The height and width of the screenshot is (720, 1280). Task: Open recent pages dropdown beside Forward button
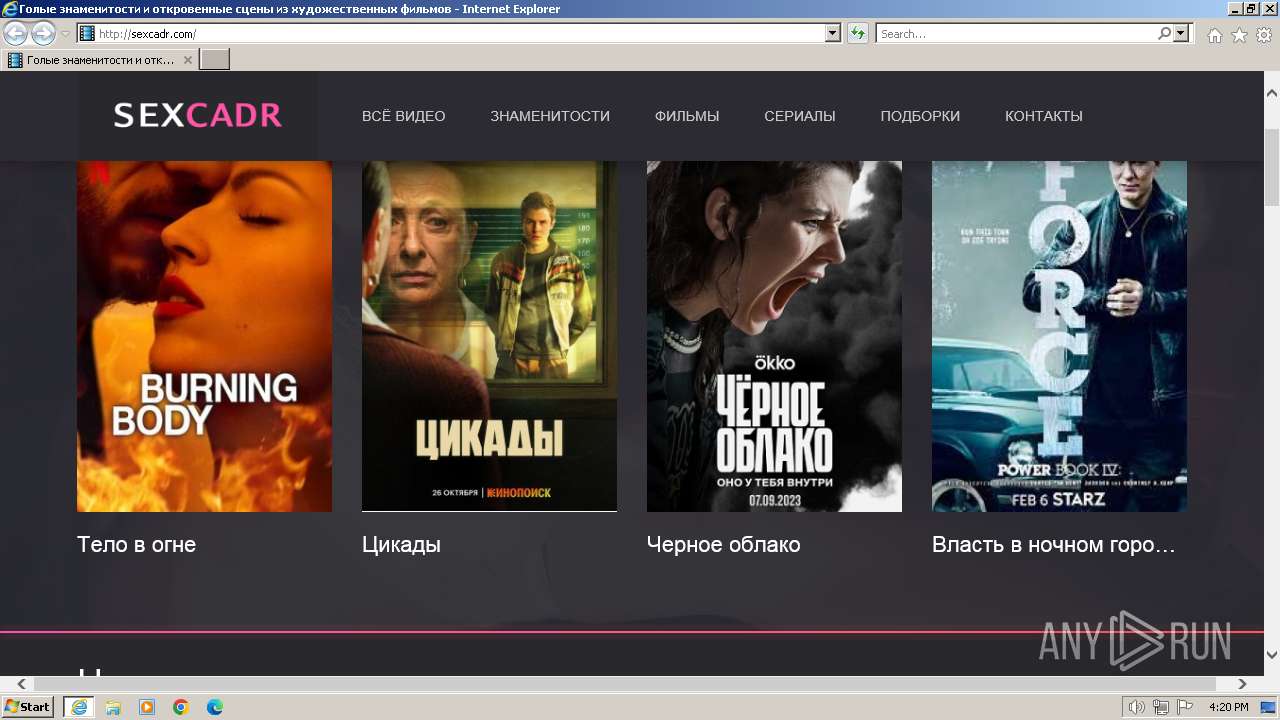coord(65,34)
